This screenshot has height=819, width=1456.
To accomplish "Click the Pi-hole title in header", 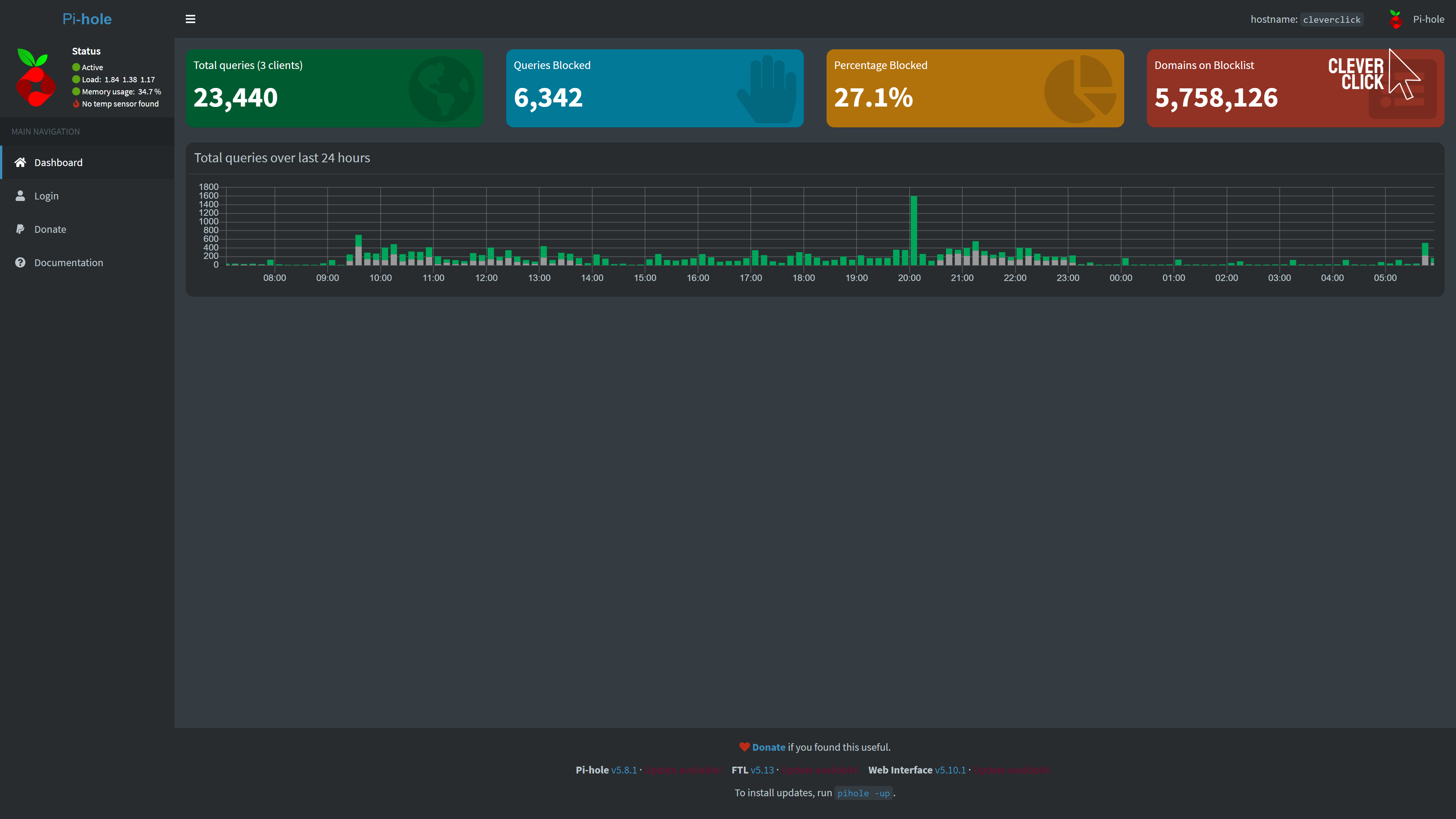I will click(x=86, y=19).
